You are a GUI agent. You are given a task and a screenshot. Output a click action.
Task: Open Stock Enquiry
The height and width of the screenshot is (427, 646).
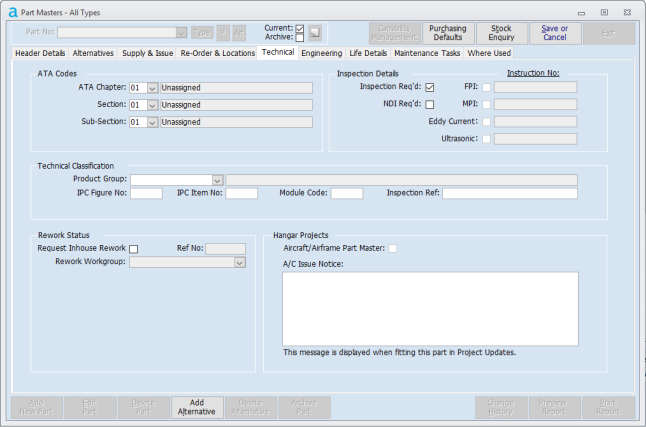click(x=502, y=33)
